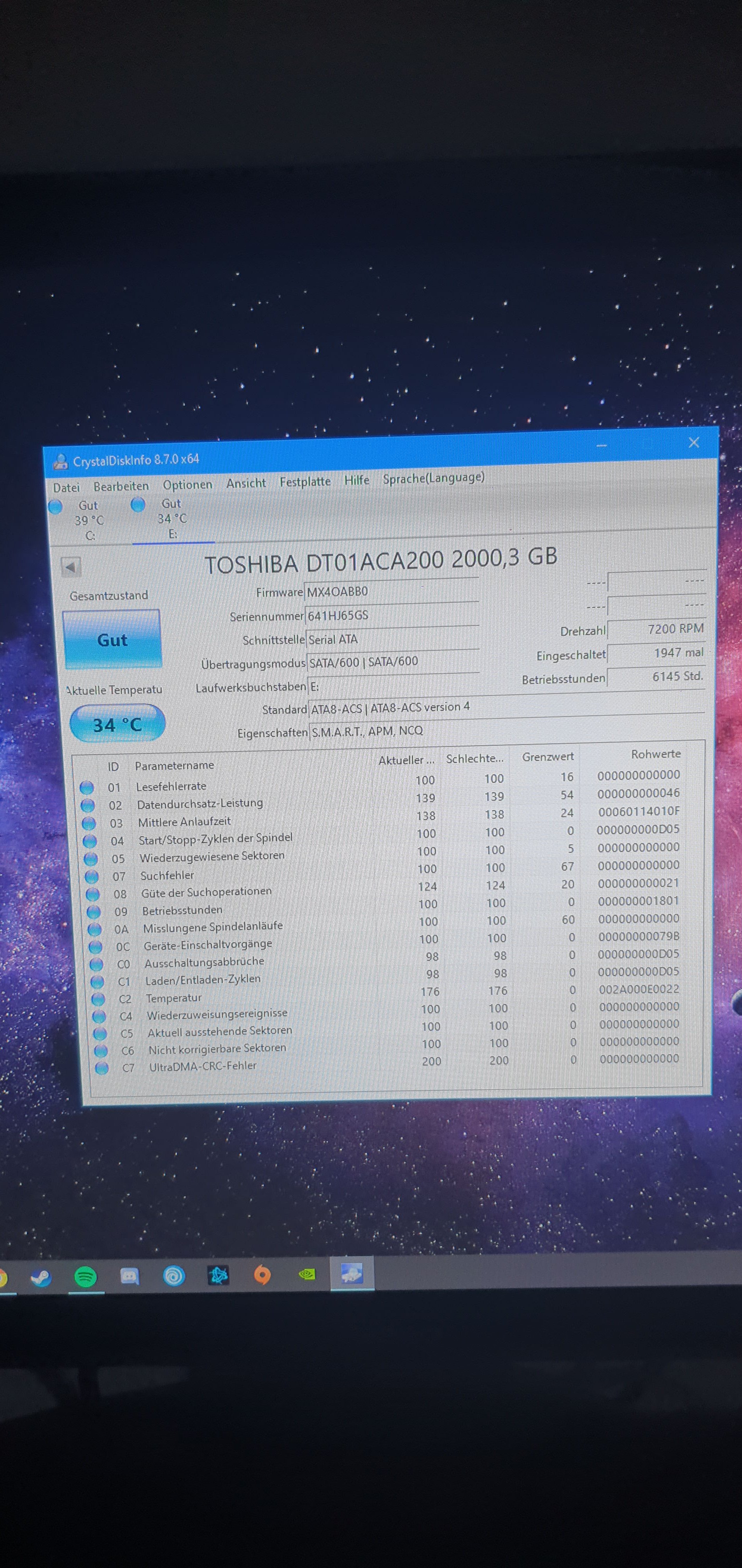Click the Aktueller column header

point(407,759)
